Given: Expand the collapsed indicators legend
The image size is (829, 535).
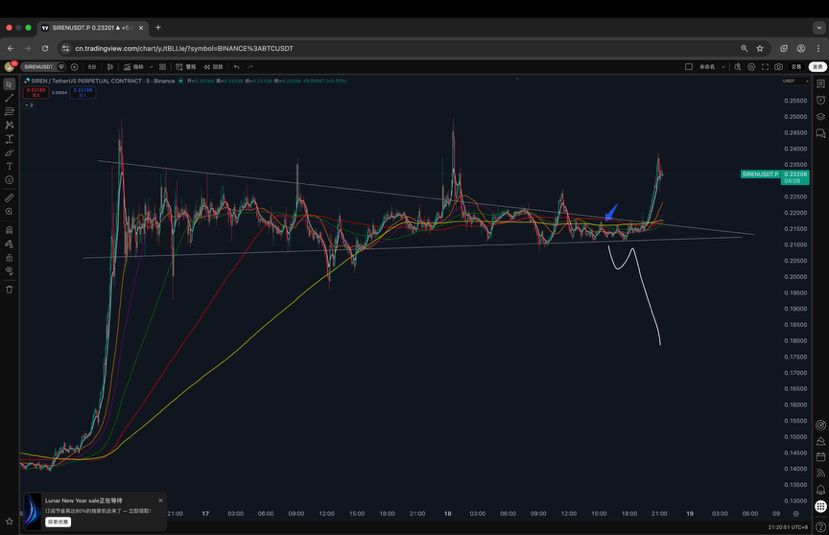Looking at the screenshot, I should [27, 104].
